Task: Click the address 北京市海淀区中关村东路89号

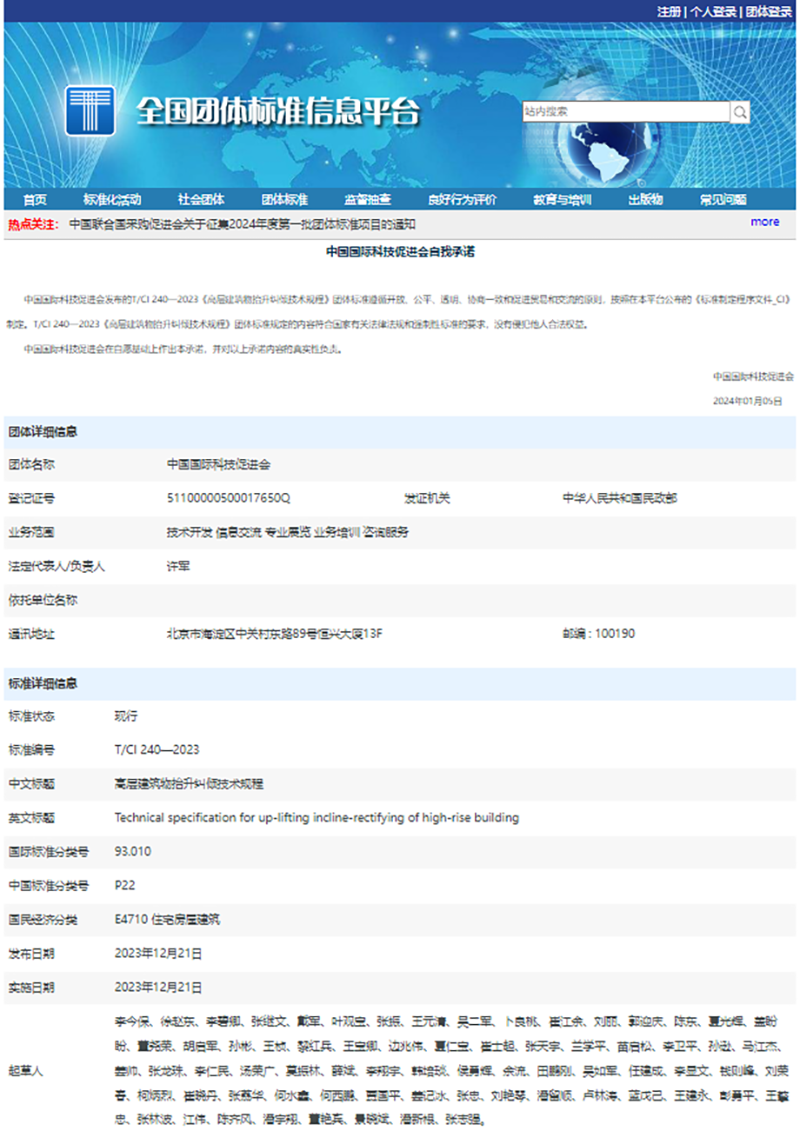Action: pos(275,634)
